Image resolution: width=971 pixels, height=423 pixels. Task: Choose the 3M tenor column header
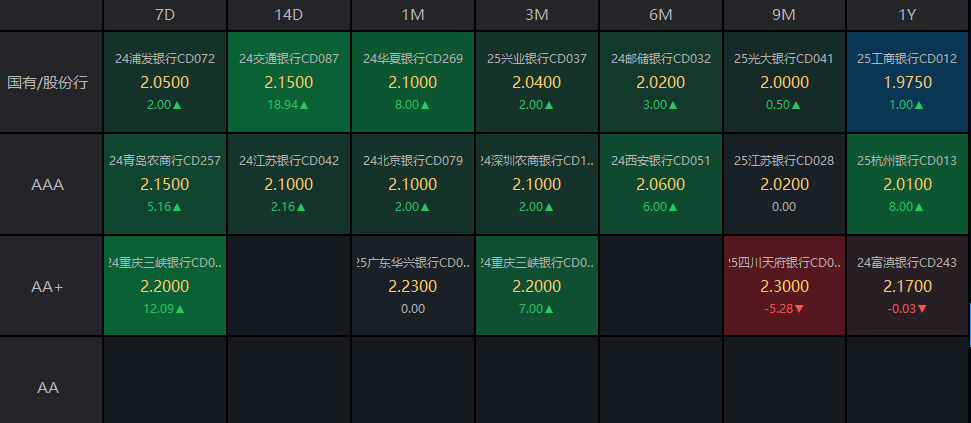(x=537, y=15)
